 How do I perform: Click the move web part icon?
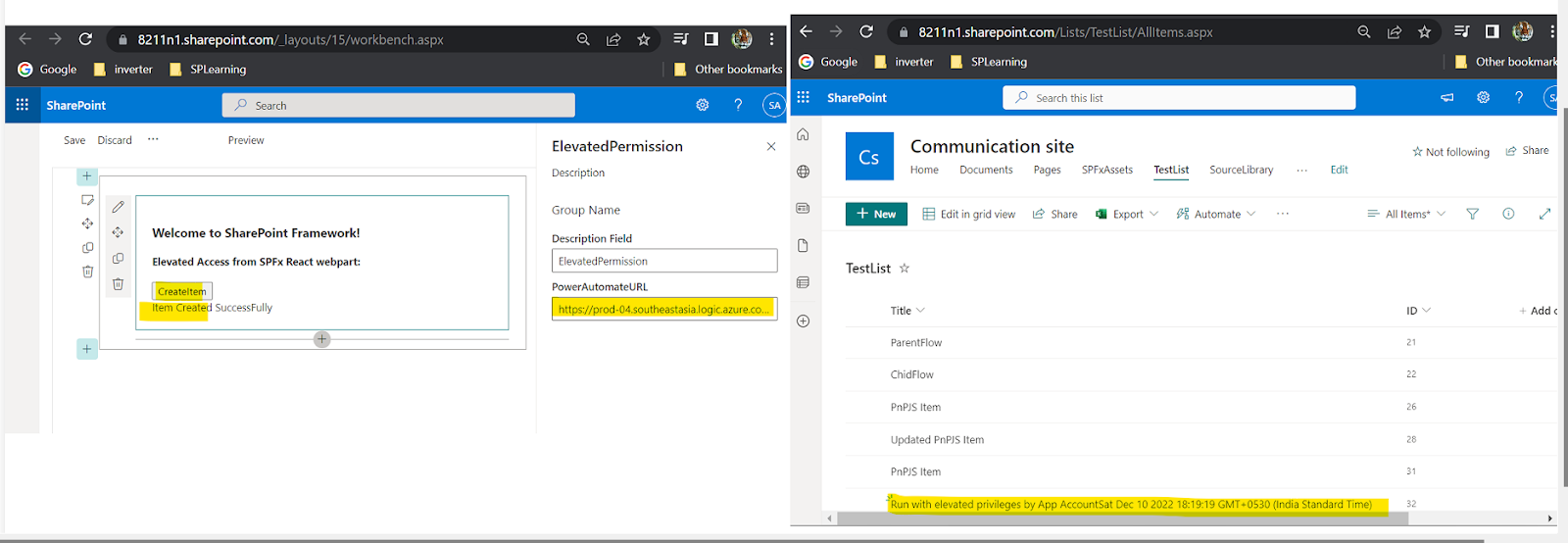click(118, 232)
